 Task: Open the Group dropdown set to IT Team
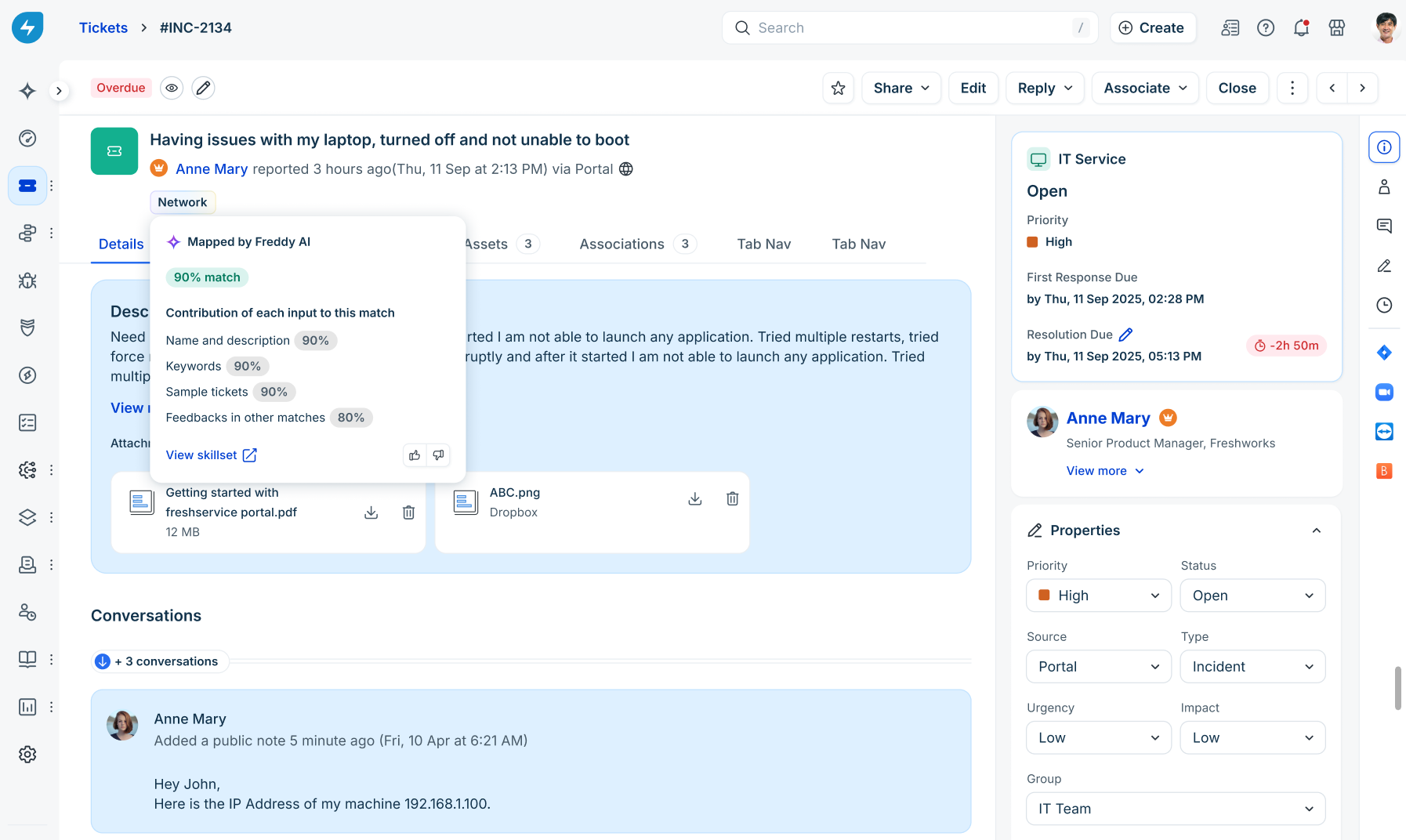pyautogui.click(x=1176, y=809)
